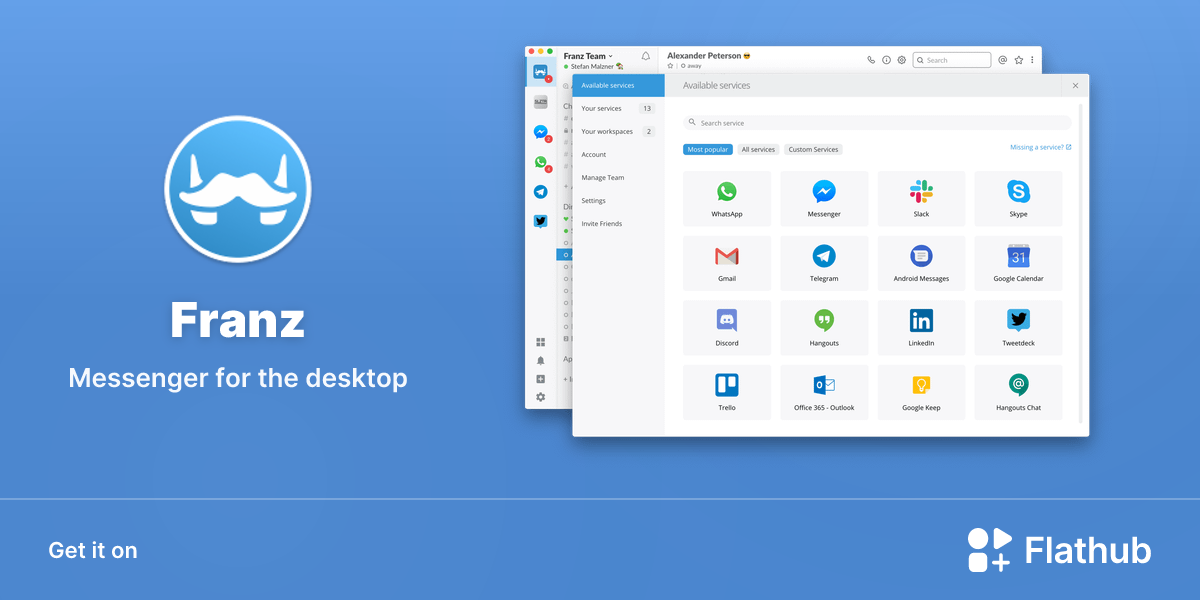Viewport: 1200px width, 600px height.
Task: Open Telegram in the left service bar
Action: pyautogui.click(x=540, y=192)
